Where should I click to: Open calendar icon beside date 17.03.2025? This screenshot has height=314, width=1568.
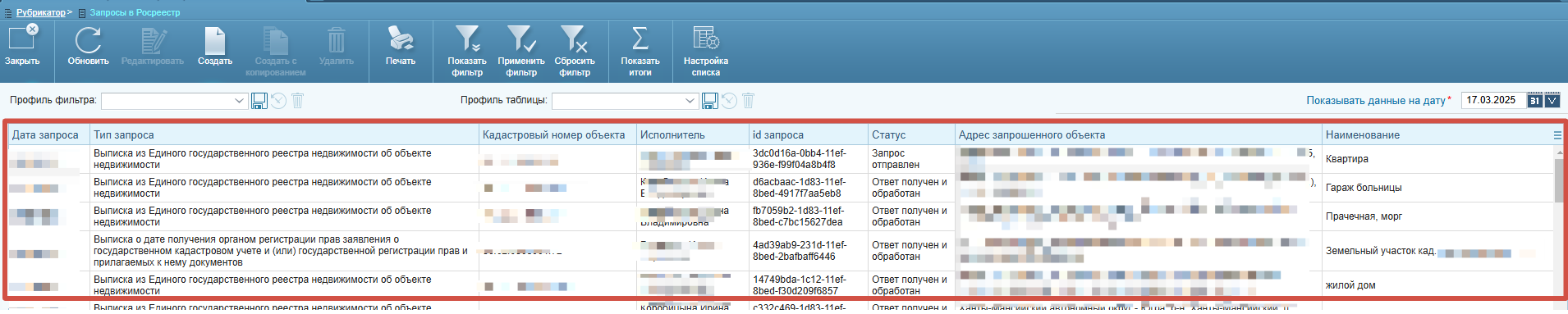[1534, 101]
